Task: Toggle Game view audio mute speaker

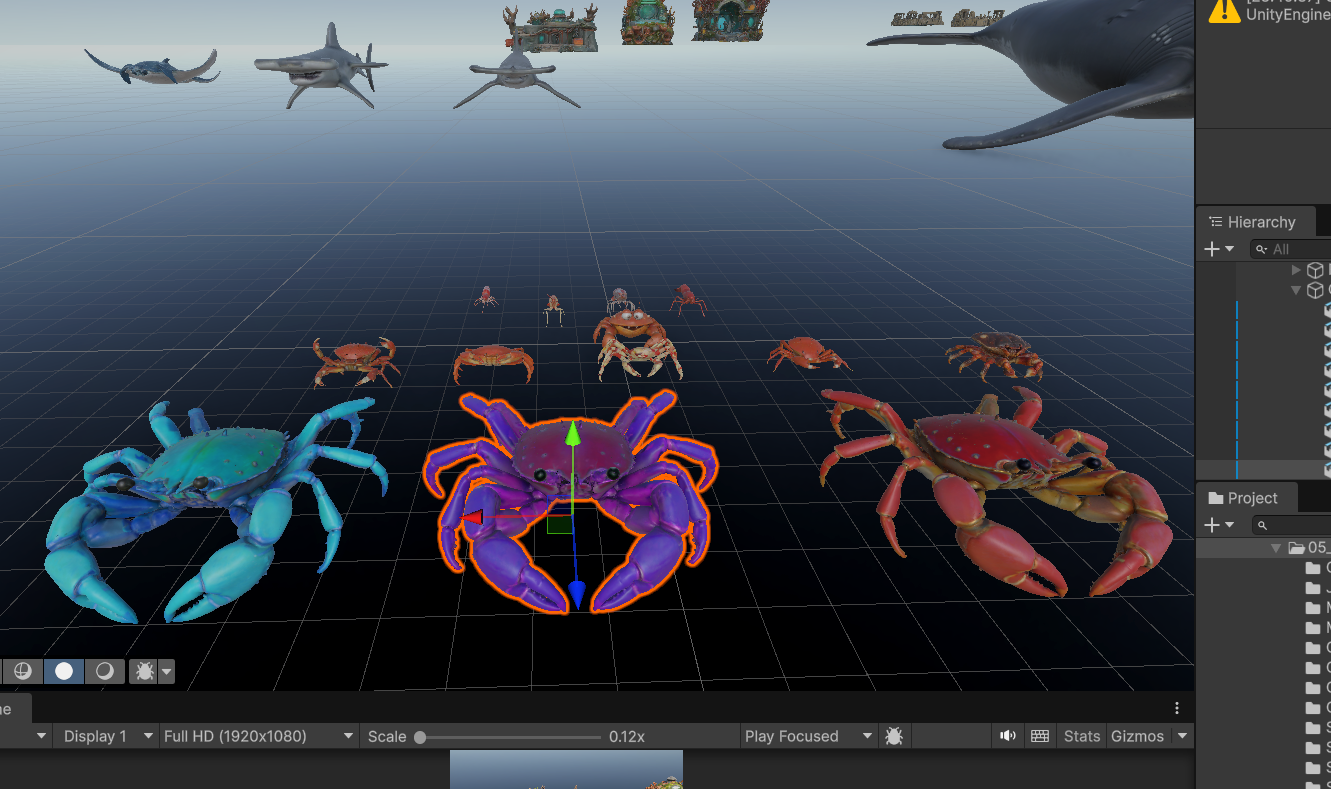Action: click(x=1007, y=736)
